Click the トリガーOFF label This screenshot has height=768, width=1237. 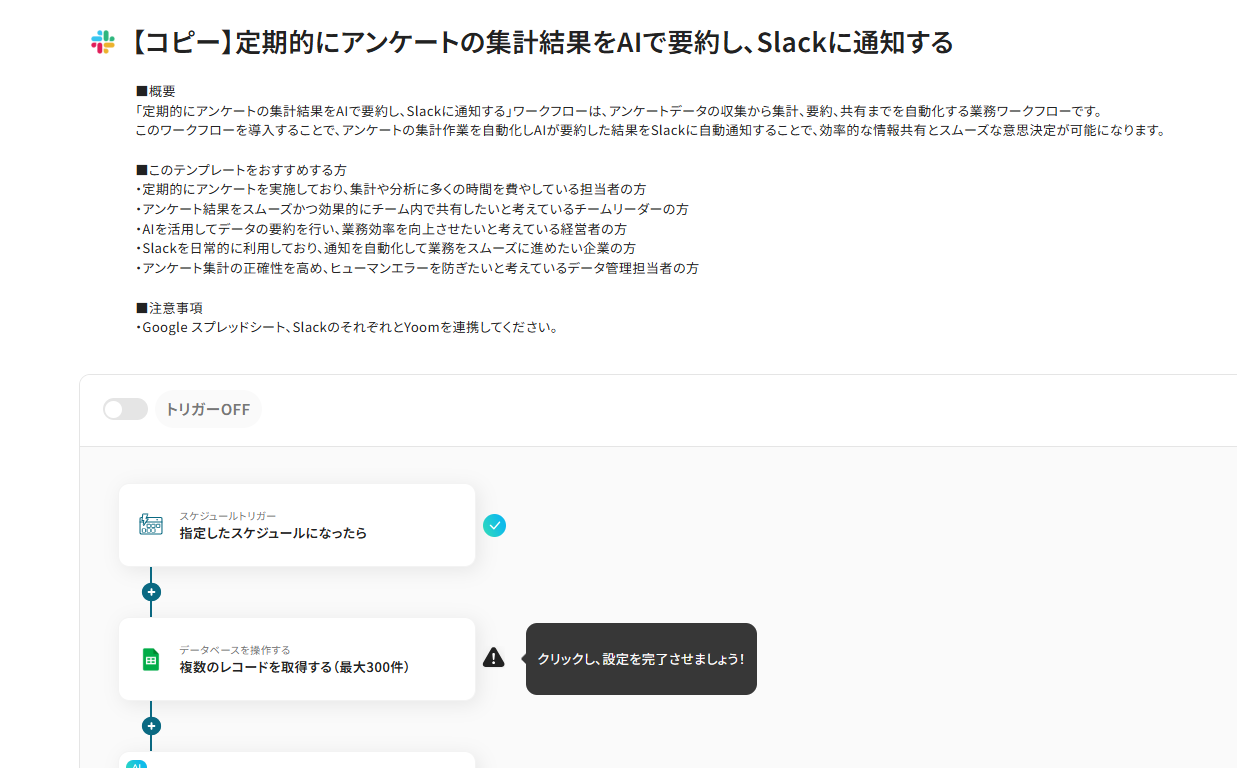point(208,409)
